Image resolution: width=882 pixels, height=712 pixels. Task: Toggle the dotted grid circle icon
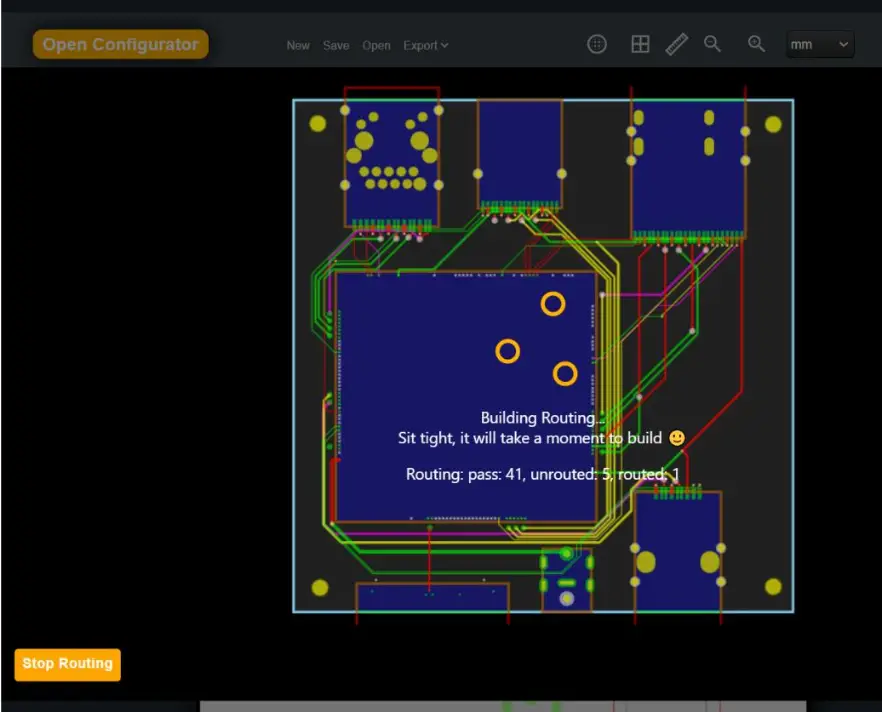click(597, 44)
